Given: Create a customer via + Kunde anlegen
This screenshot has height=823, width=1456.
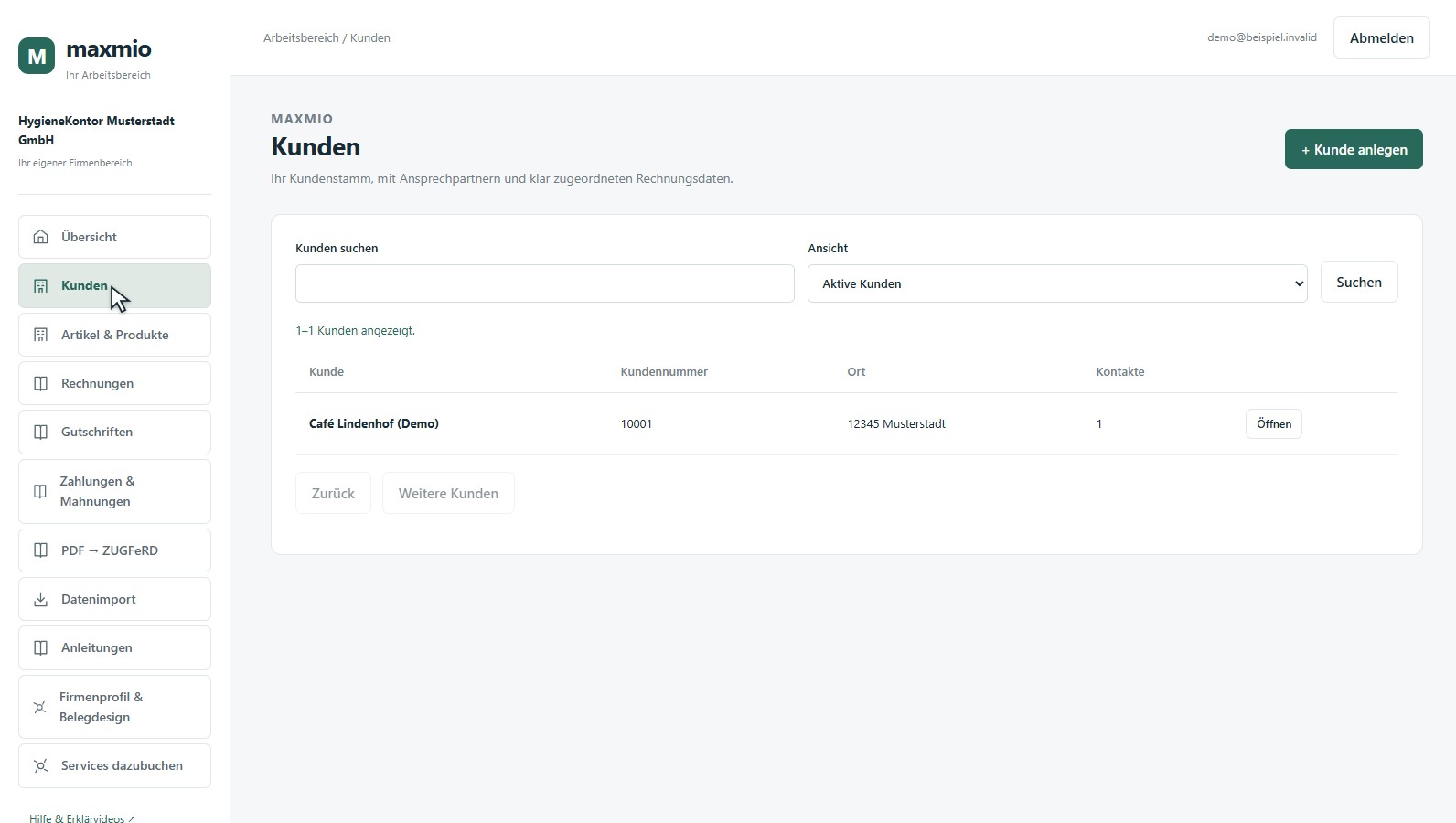Looking at the screenshot, I should click(x=1354, y=149).
